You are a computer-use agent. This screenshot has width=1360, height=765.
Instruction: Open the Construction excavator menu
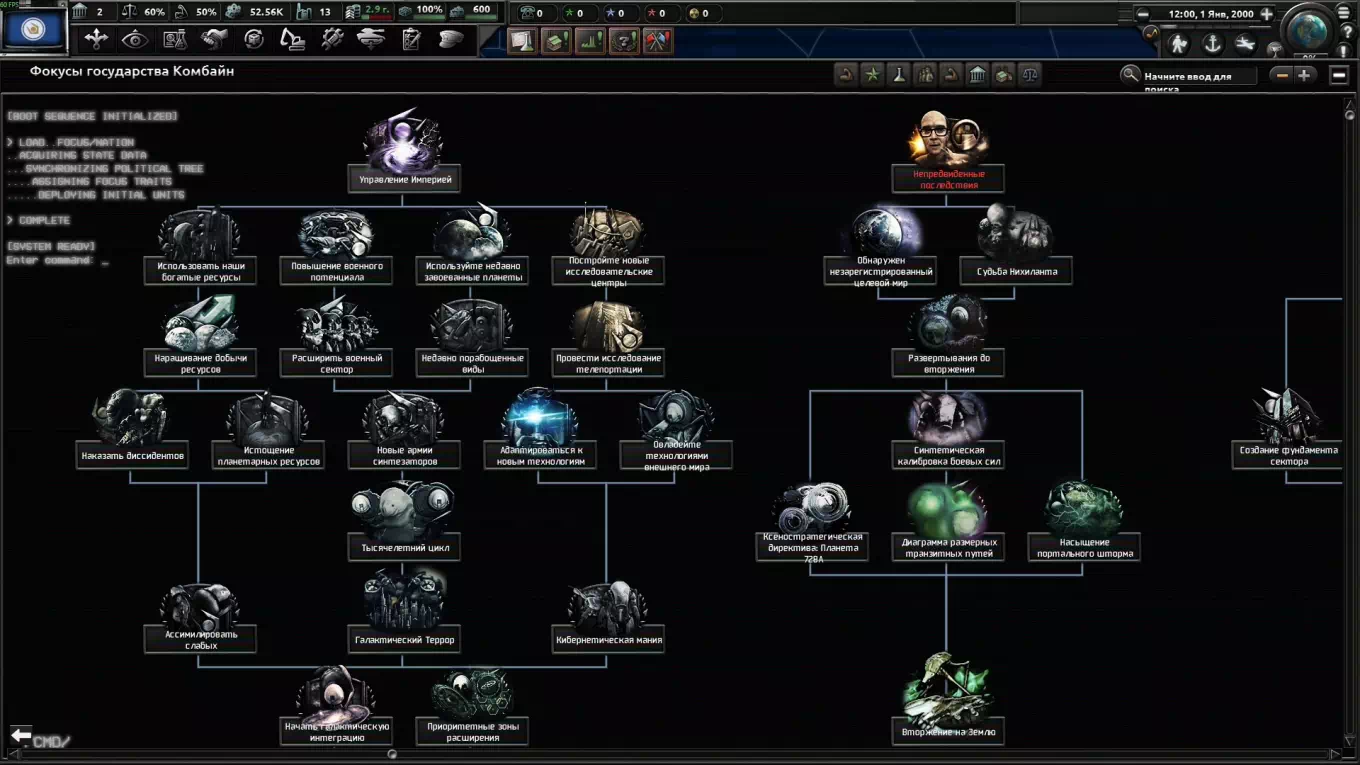(292, 40)
